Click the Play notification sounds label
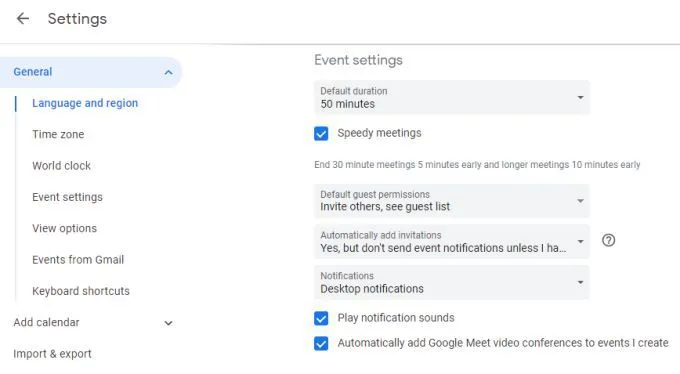 coord(396,318)
